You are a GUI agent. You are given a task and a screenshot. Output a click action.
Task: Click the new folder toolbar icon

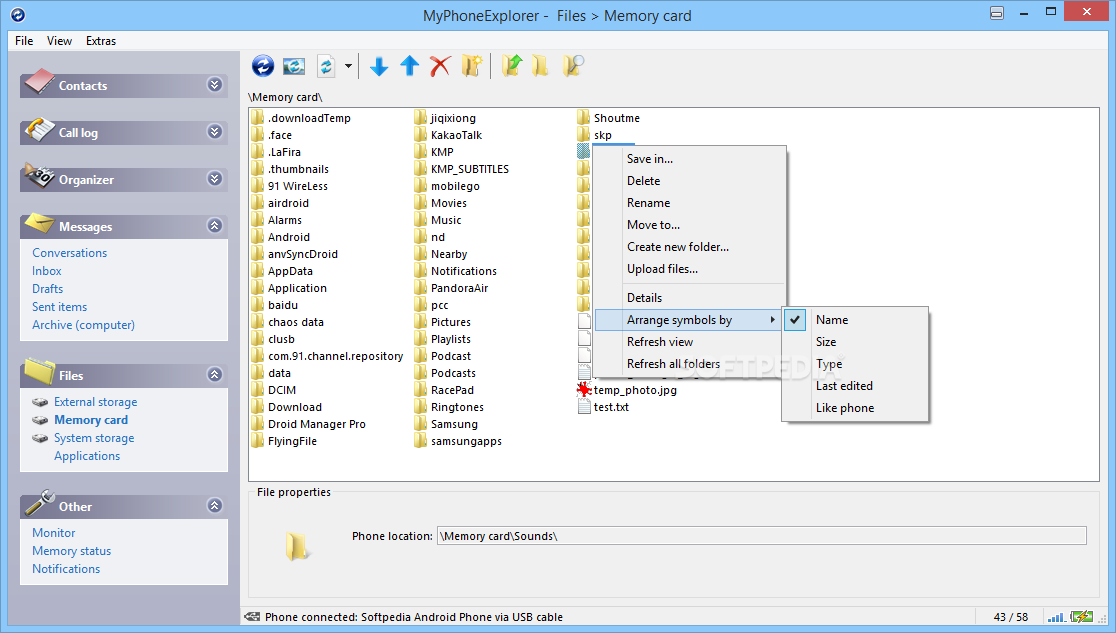[x=471, y=66]
